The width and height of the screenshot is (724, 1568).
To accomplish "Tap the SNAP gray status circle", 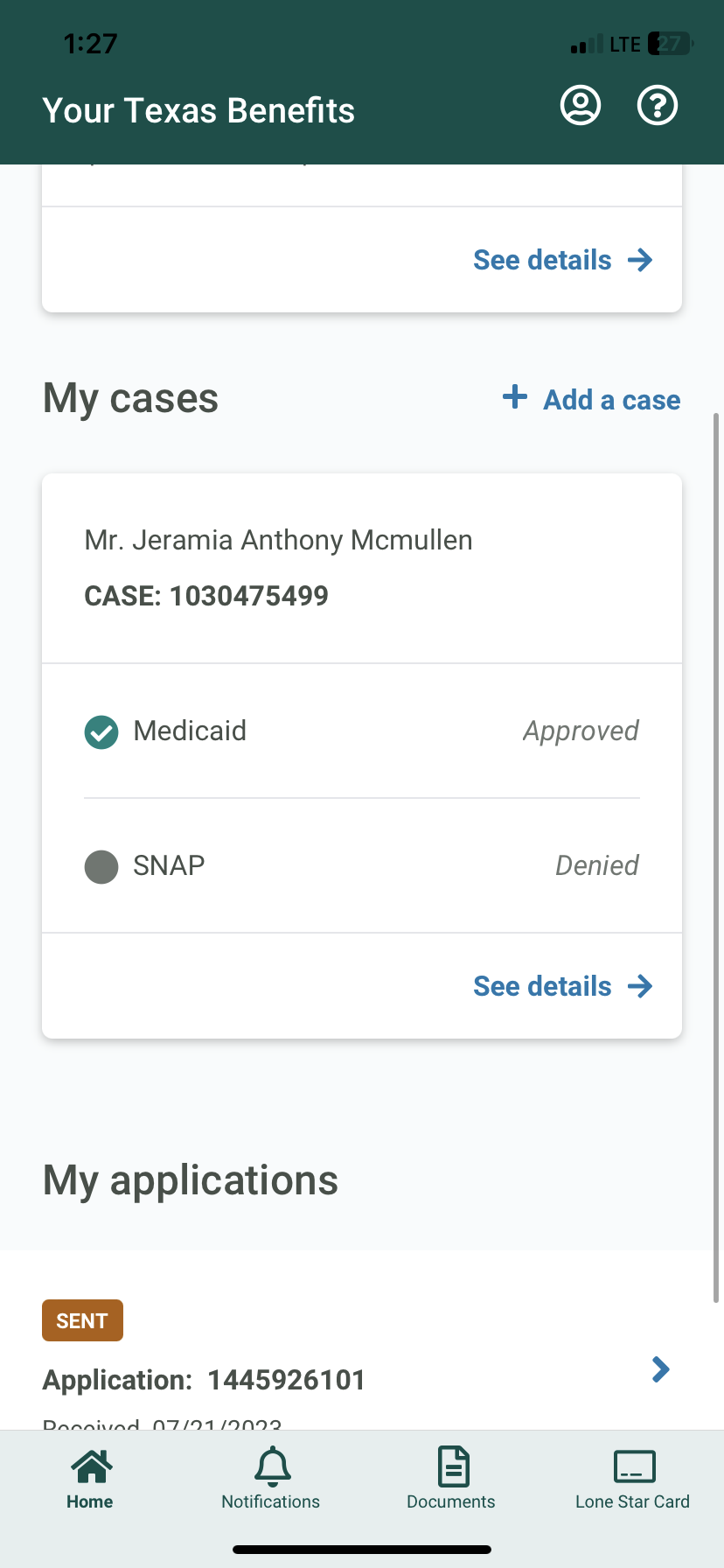I will click(101, 867).
